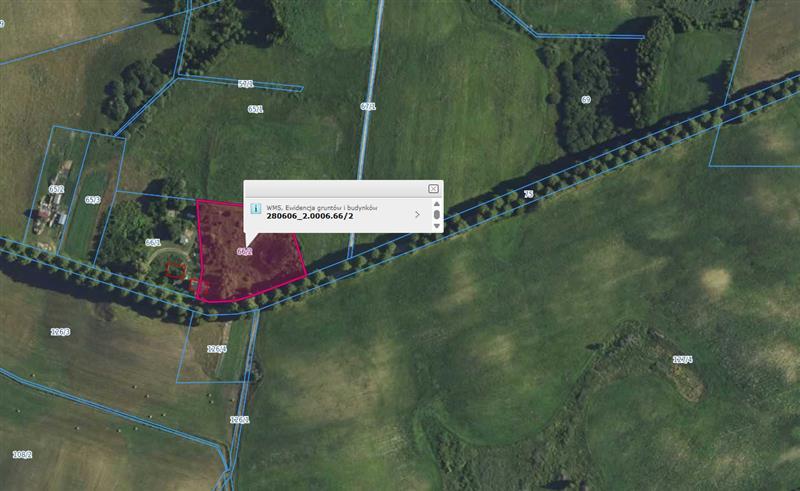Click parcel label 126/3
Screen dimensions: 800x491
click(x=60, y=332)
